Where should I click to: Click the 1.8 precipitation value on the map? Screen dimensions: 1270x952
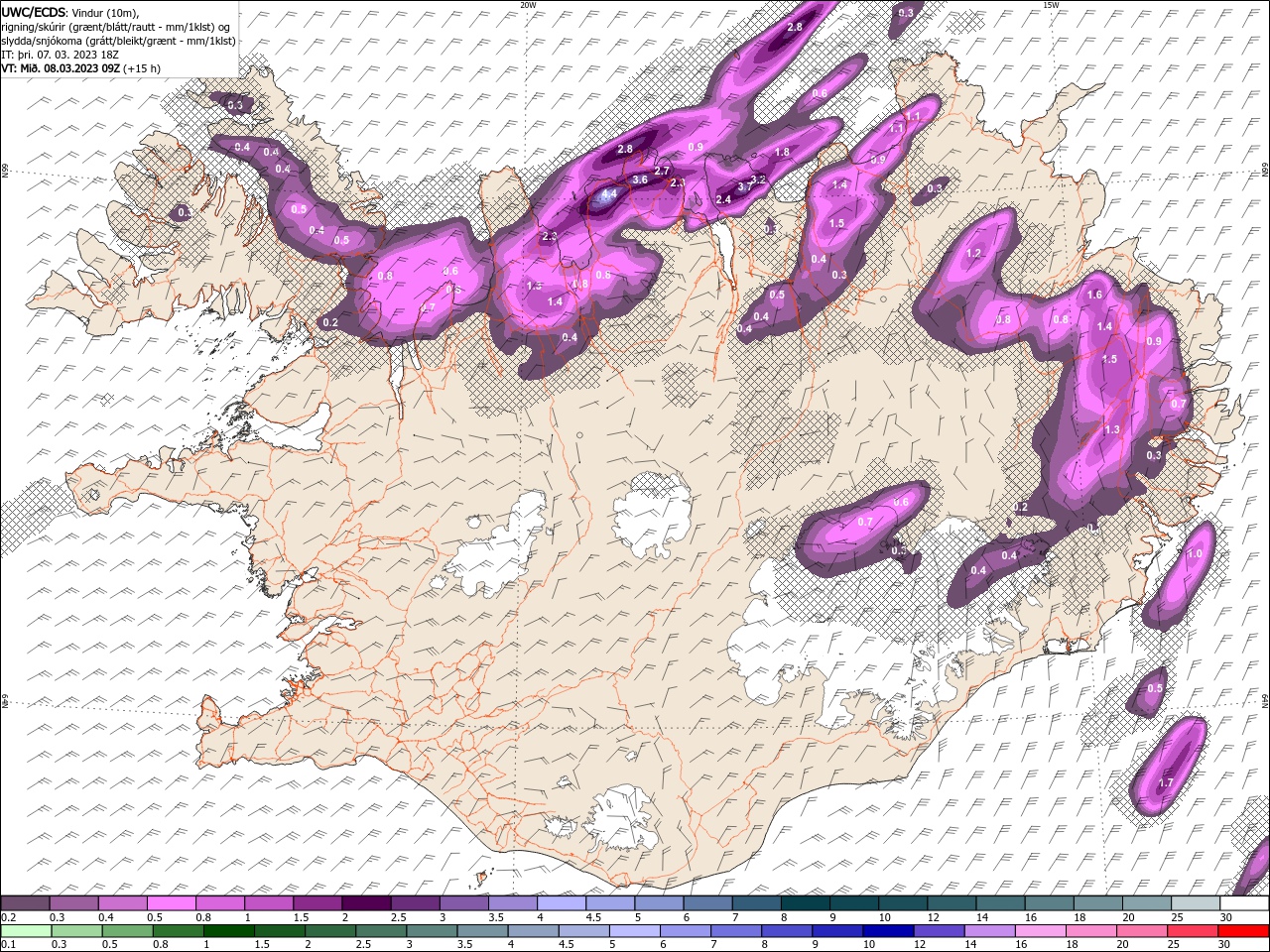click(x=782, y=152)
